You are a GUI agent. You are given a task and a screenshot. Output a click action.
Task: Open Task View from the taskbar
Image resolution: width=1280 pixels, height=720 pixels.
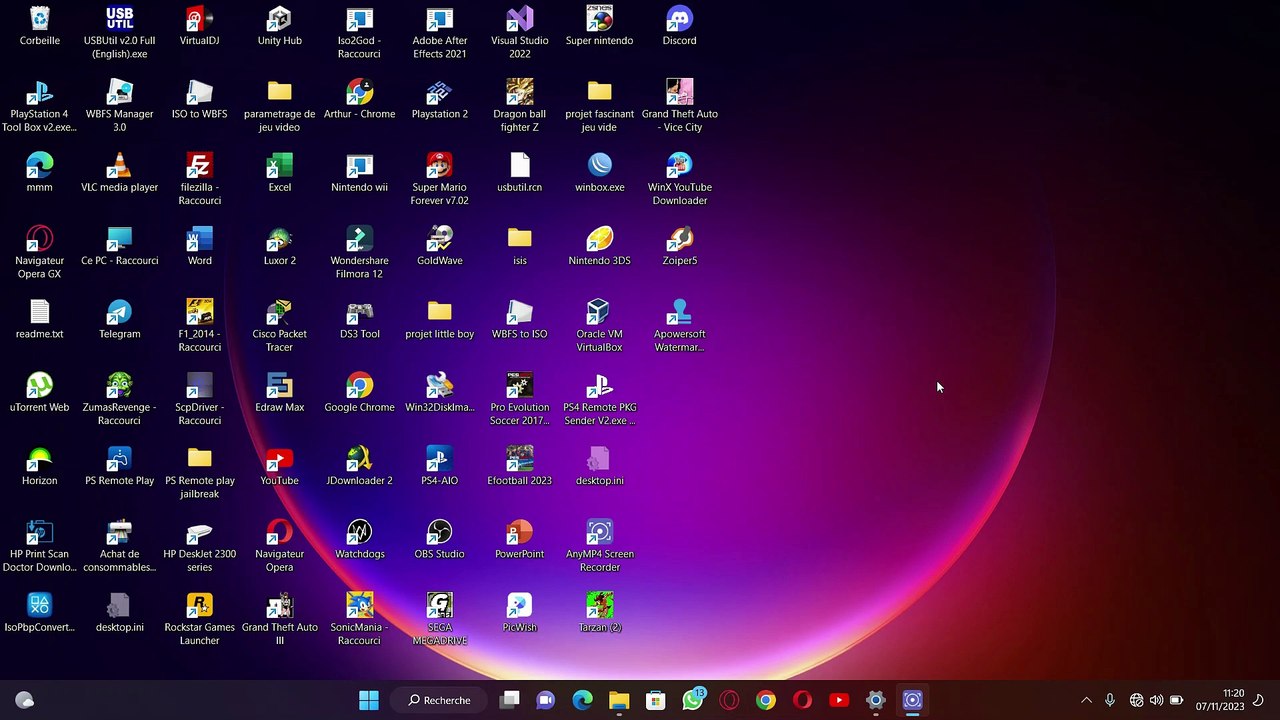coord(509,700)
